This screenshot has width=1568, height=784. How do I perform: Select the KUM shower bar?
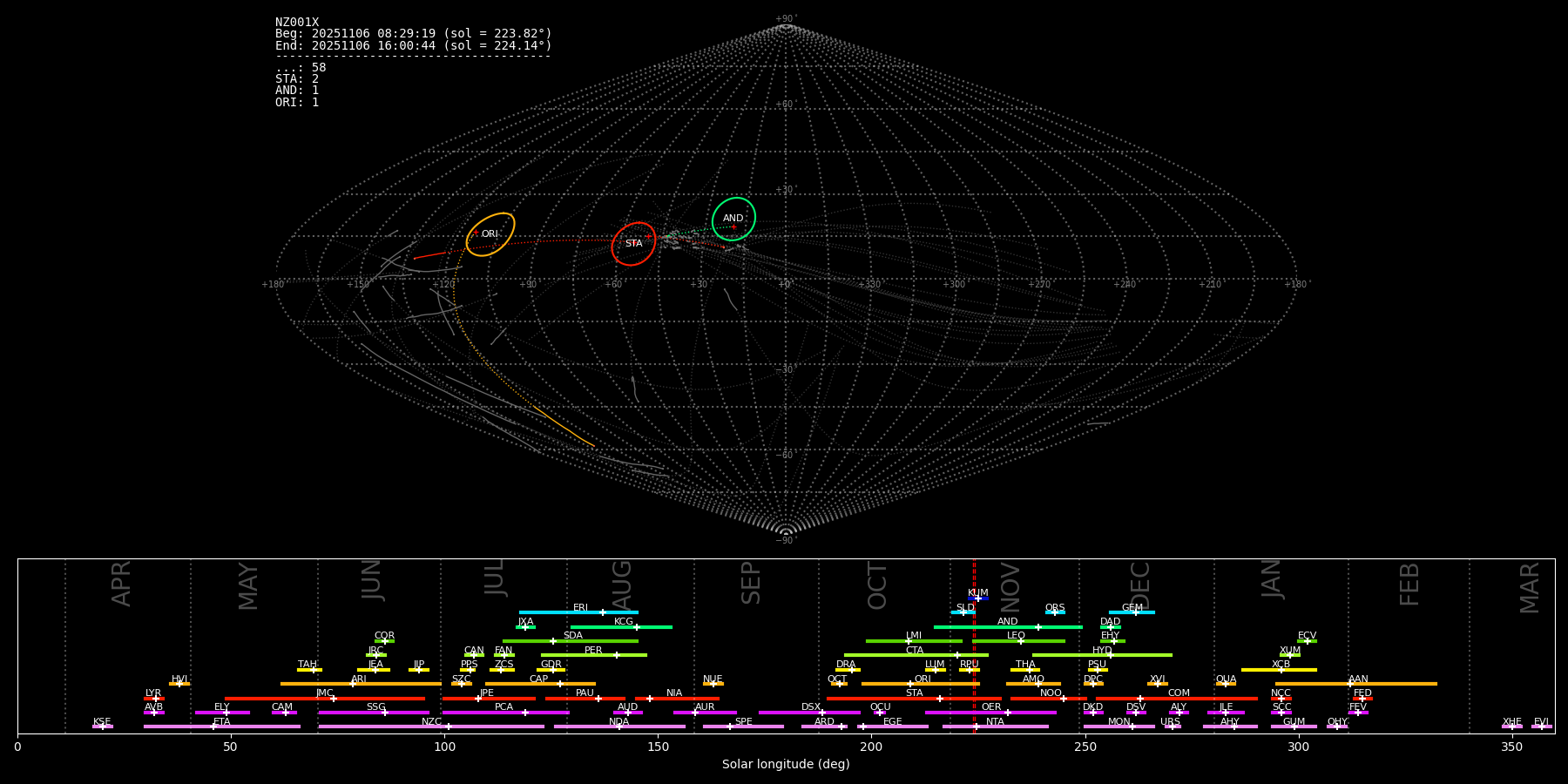click(x=978, y=598)
